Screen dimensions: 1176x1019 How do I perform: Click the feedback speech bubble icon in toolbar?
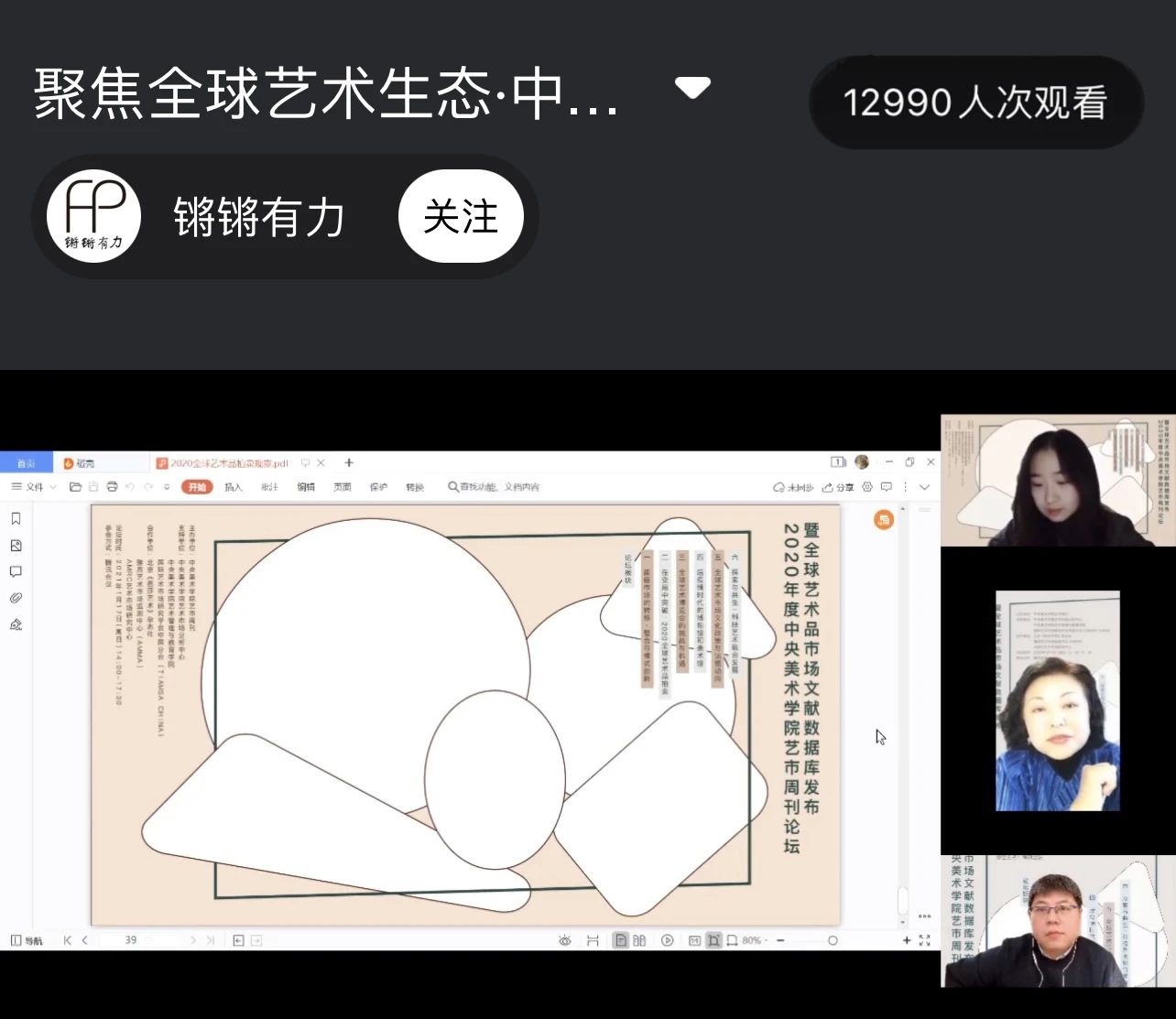887,486
